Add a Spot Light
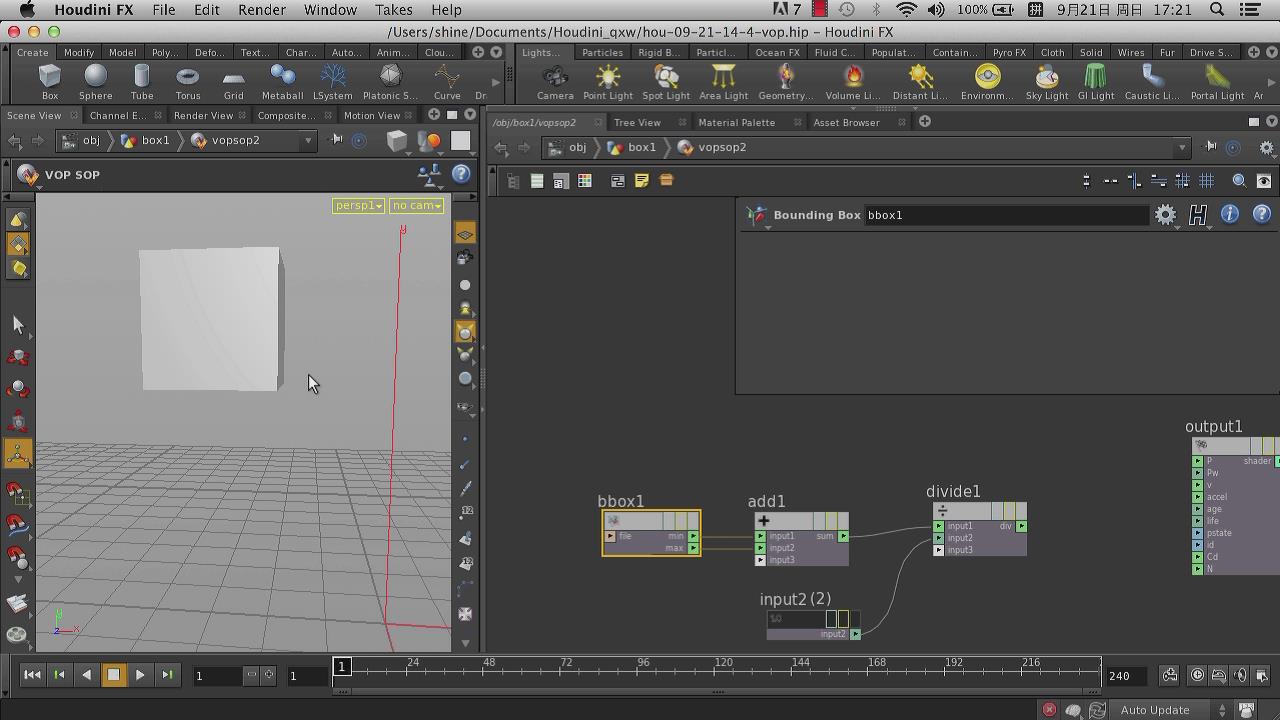1280x720 pixels. pyautogui.click(x=666, y=82)
